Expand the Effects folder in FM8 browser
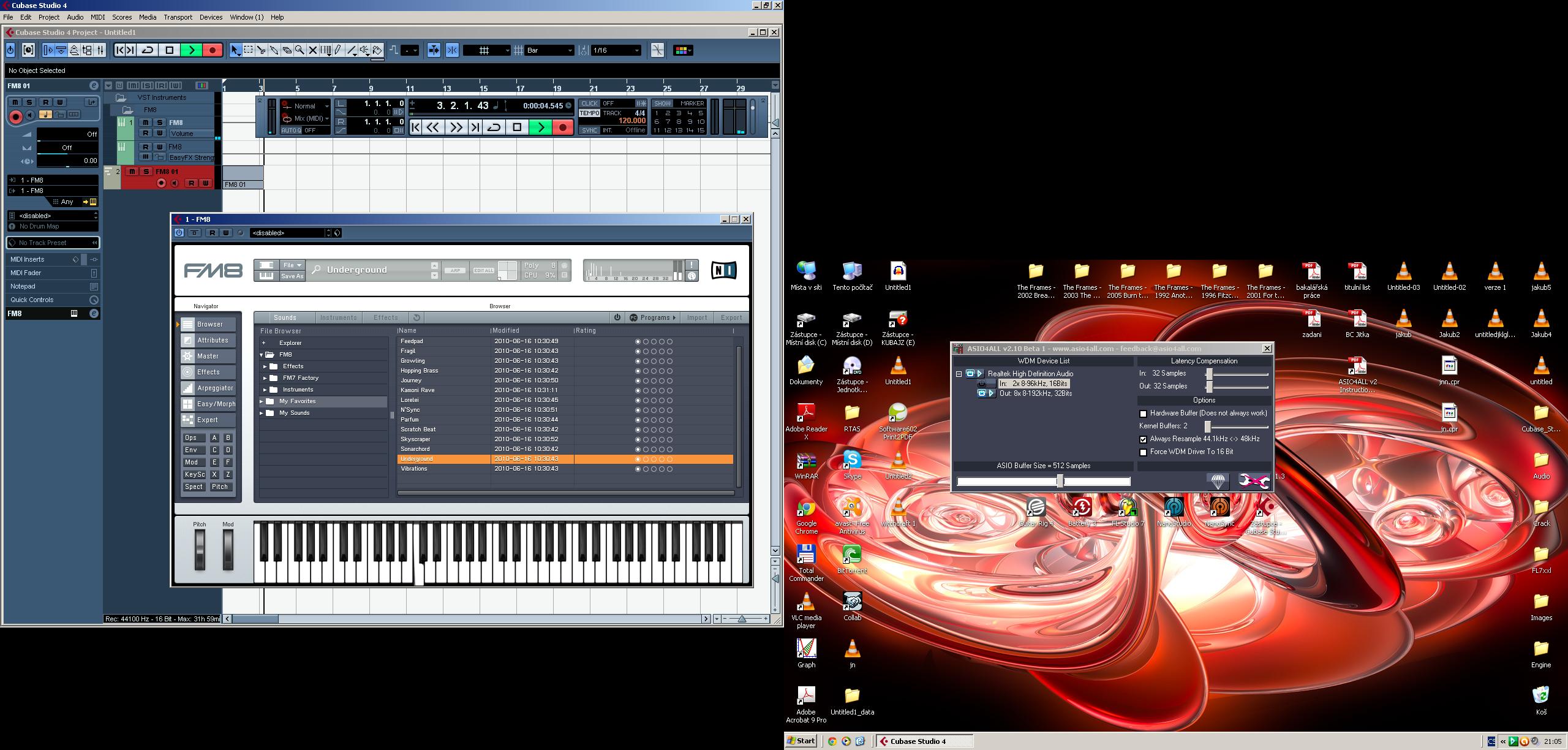The width and height of the screenshot is (1568, 750). (x=265, y=366)
